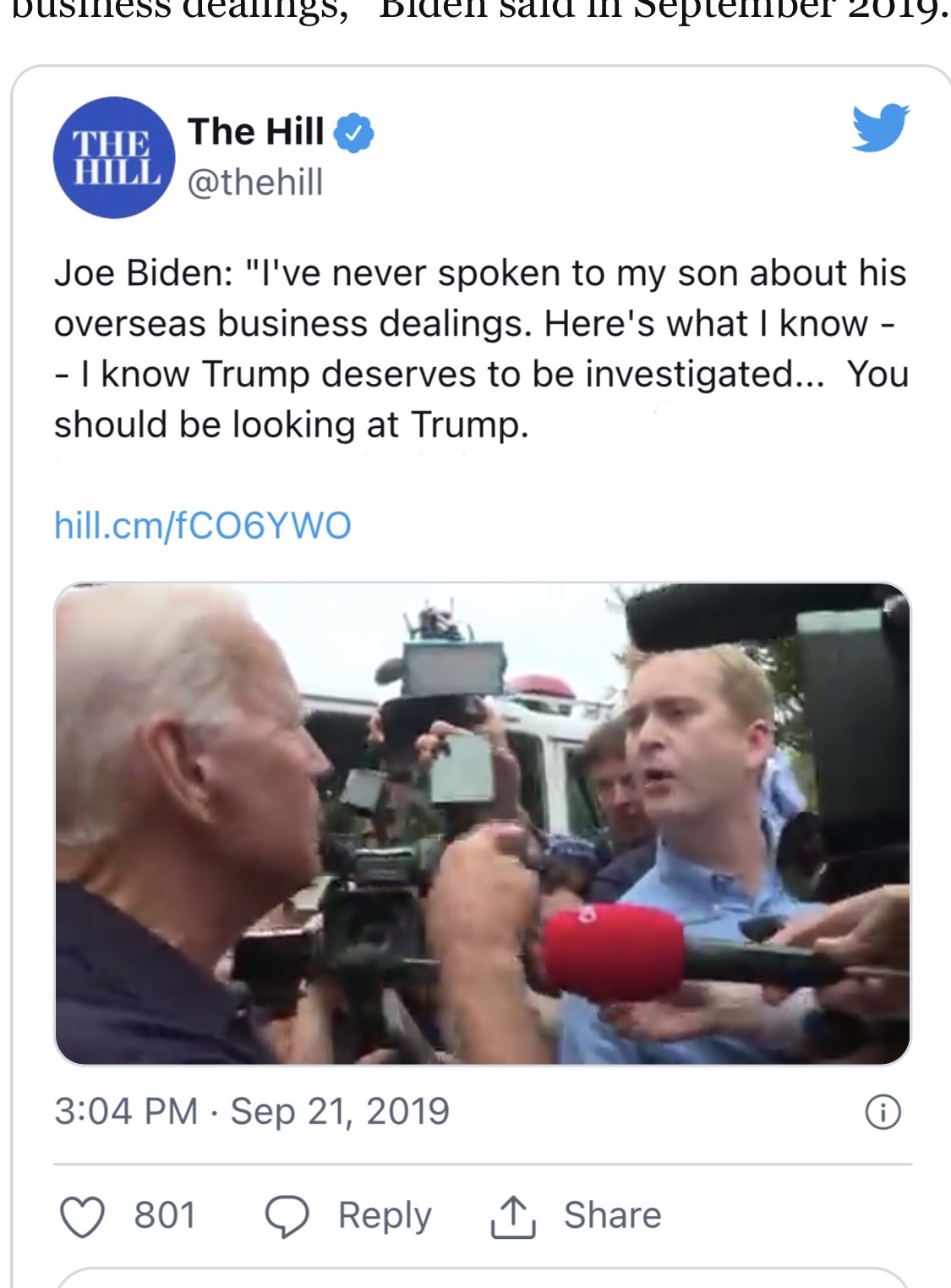The height and width of the screenshot is (1288, 951).
Task: Click the blue verified badge
Action: [x=353, y=133]
